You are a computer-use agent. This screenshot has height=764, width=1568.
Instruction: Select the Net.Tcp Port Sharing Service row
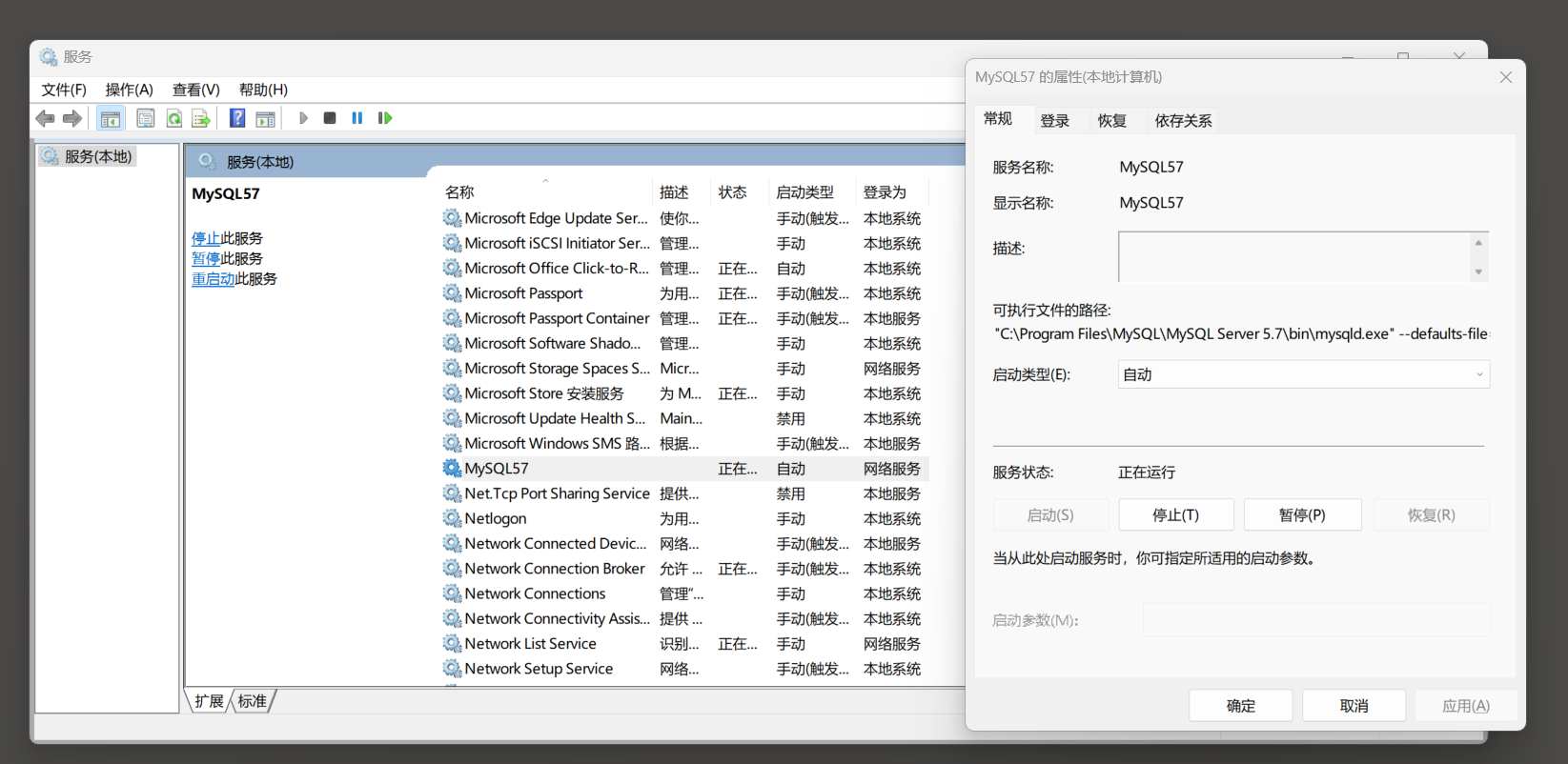tap(684, 493)
